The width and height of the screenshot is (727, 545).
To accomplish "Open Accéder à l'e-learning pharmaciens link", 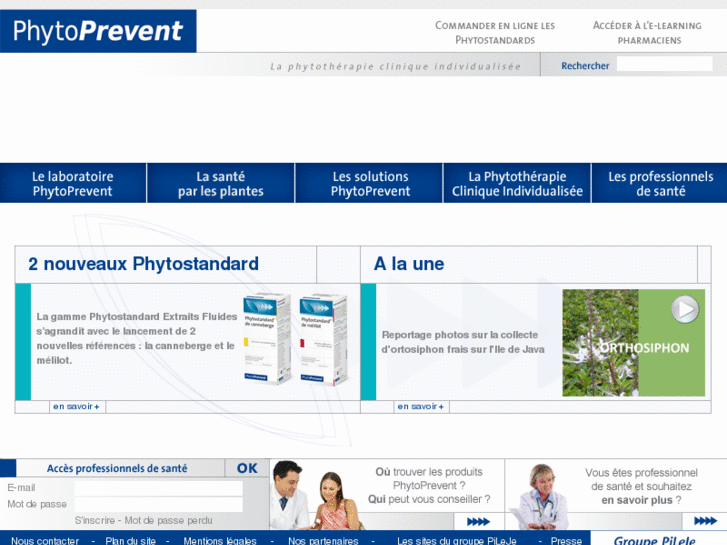I will [648, 33].
